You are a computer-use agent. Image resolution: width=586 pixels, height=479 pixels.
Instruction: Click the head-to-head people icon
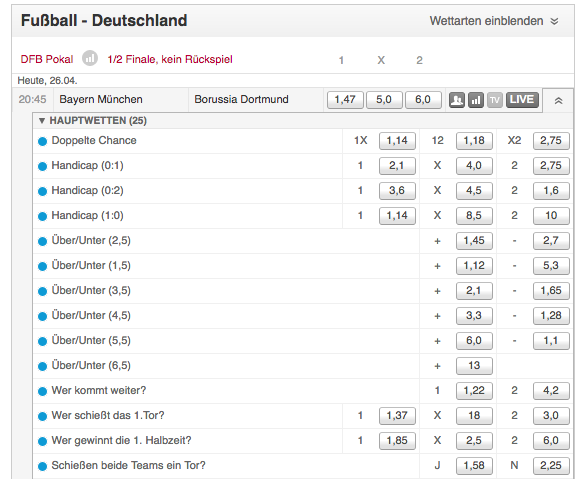point(457,100)
